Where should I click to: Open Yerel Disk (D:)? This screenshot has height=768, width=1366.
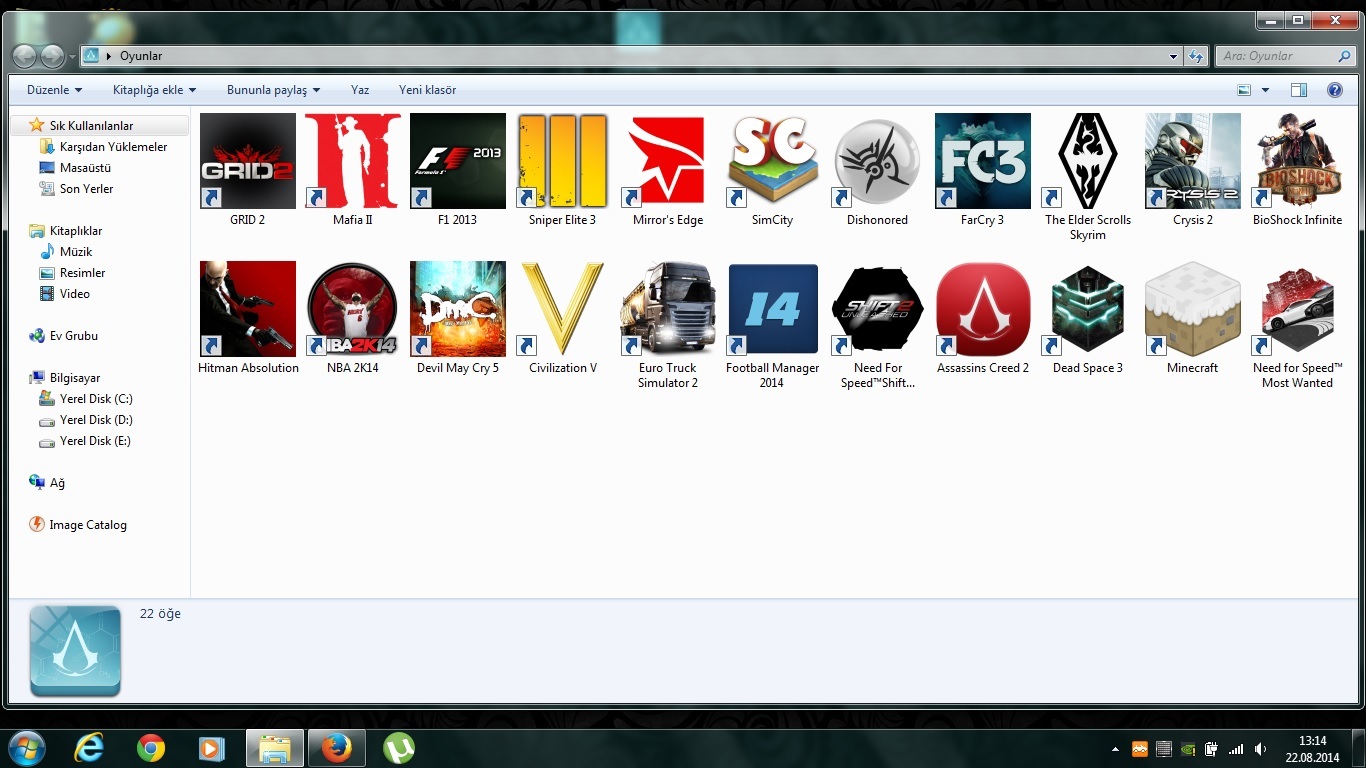(96, 420)
